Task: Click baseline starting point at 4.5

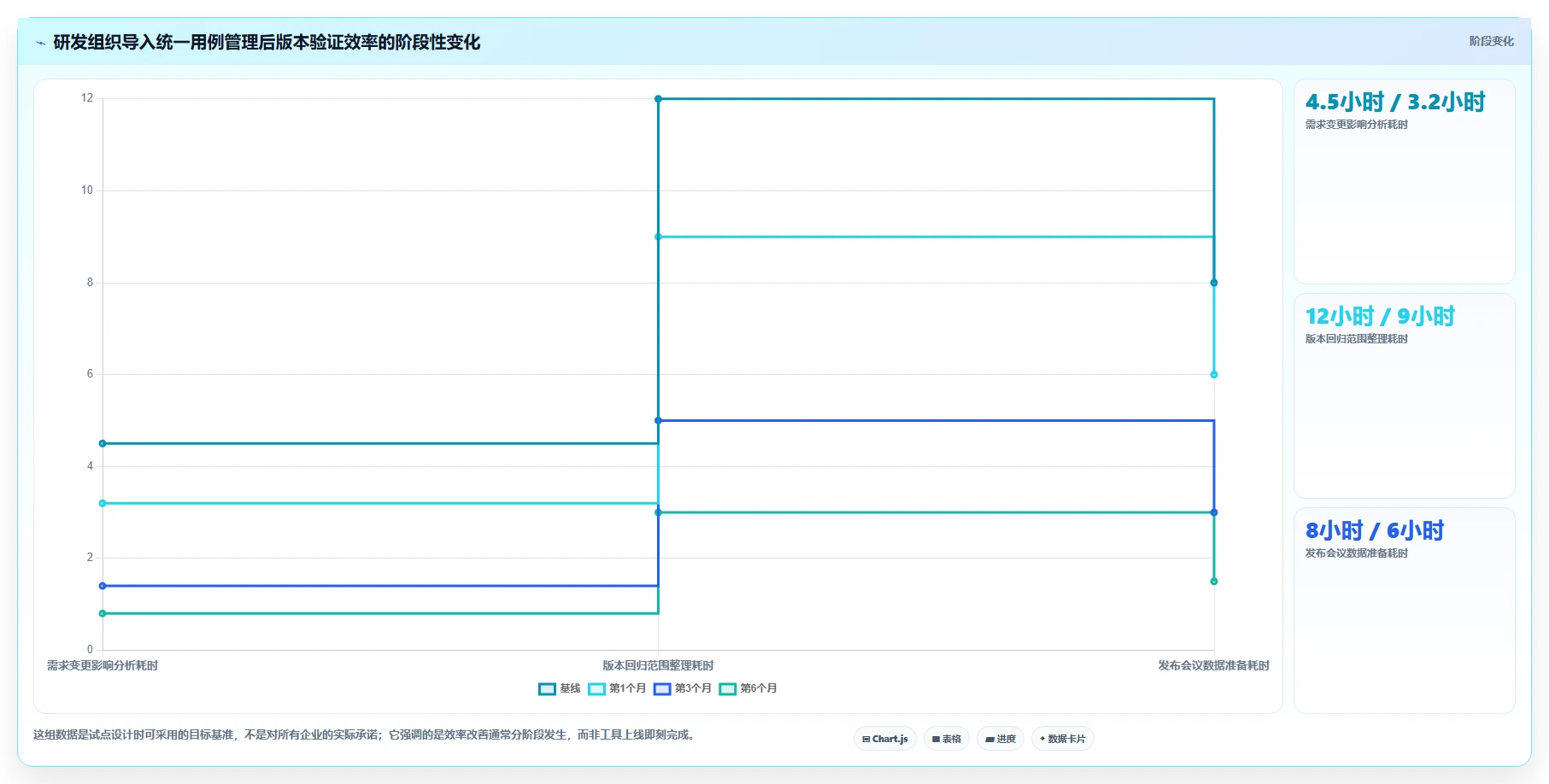Action: [103, 443]
